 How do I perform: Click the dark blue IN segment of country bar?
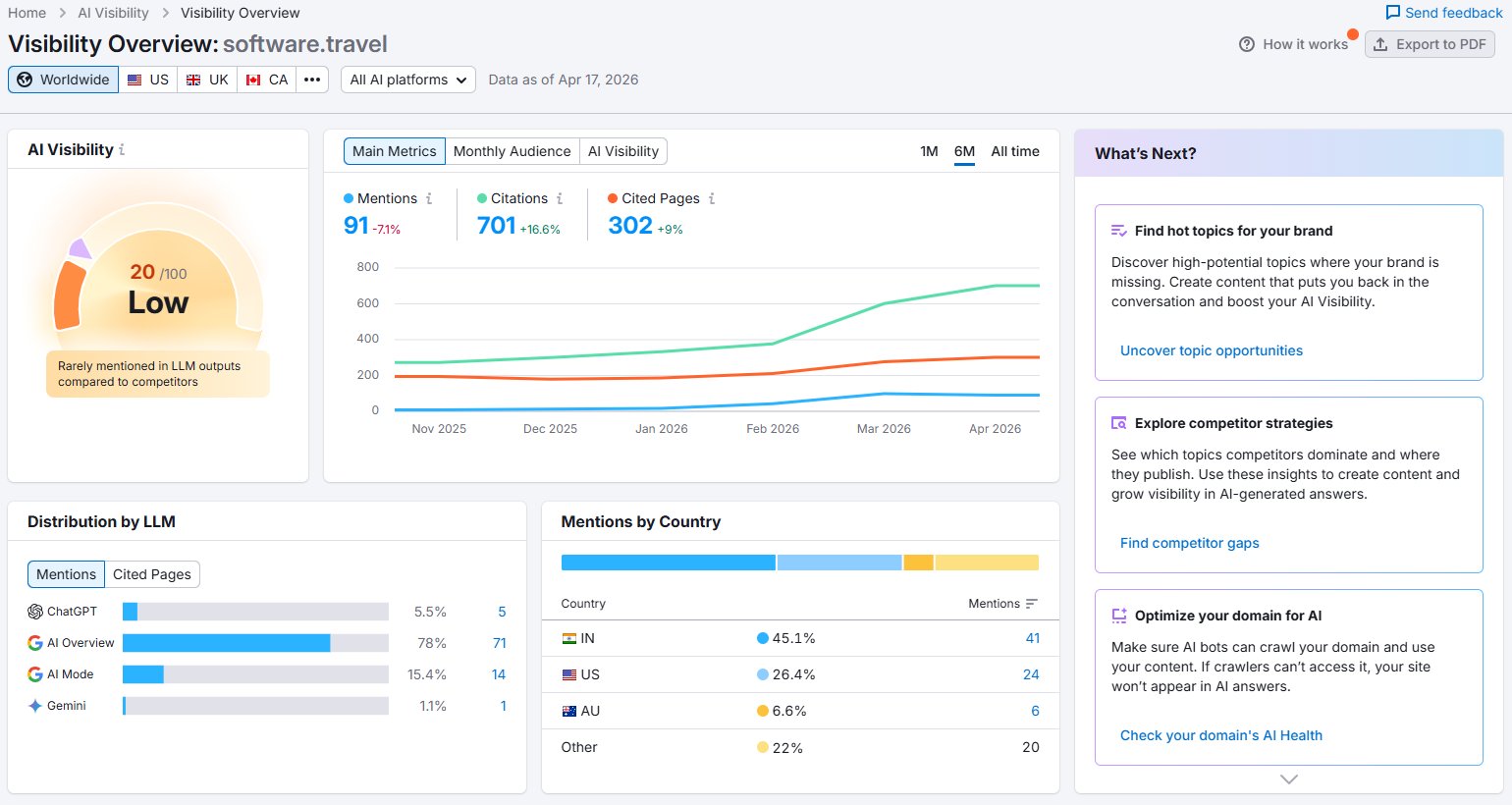(669, 563)
